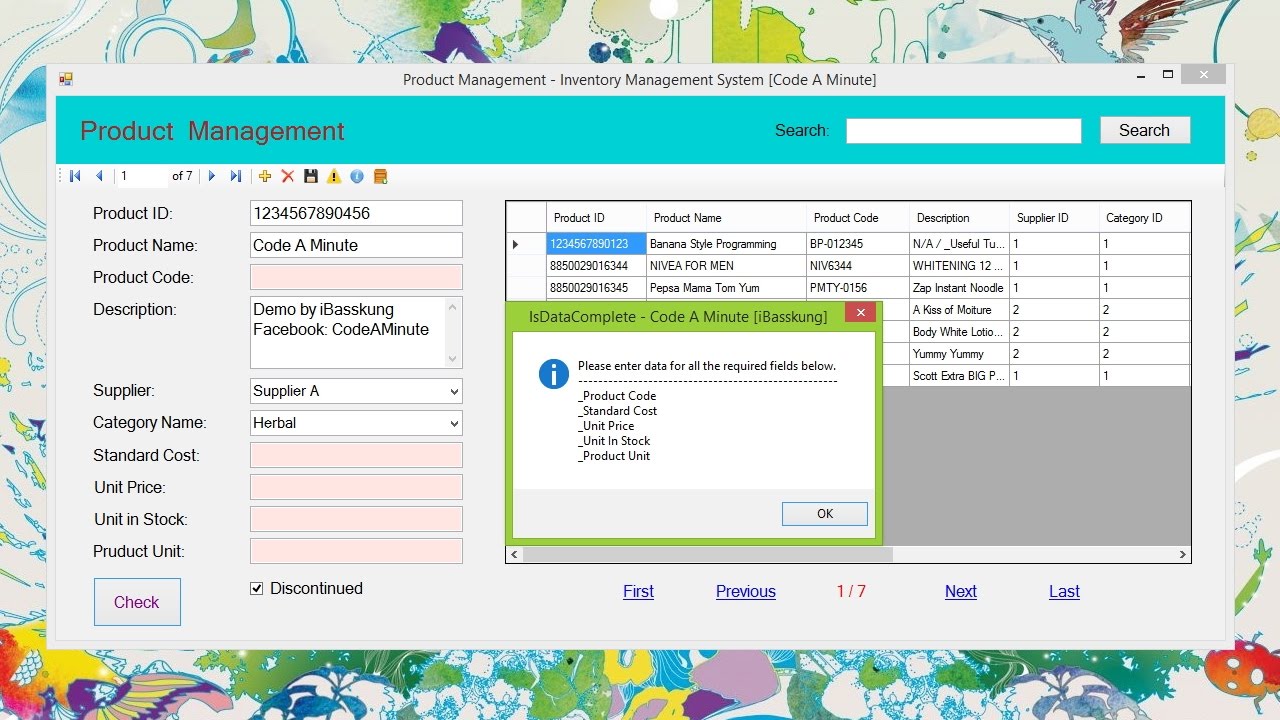1280x720 pixels.
Task: Sort by Supplier ID column header
Action: [1054, 218]
